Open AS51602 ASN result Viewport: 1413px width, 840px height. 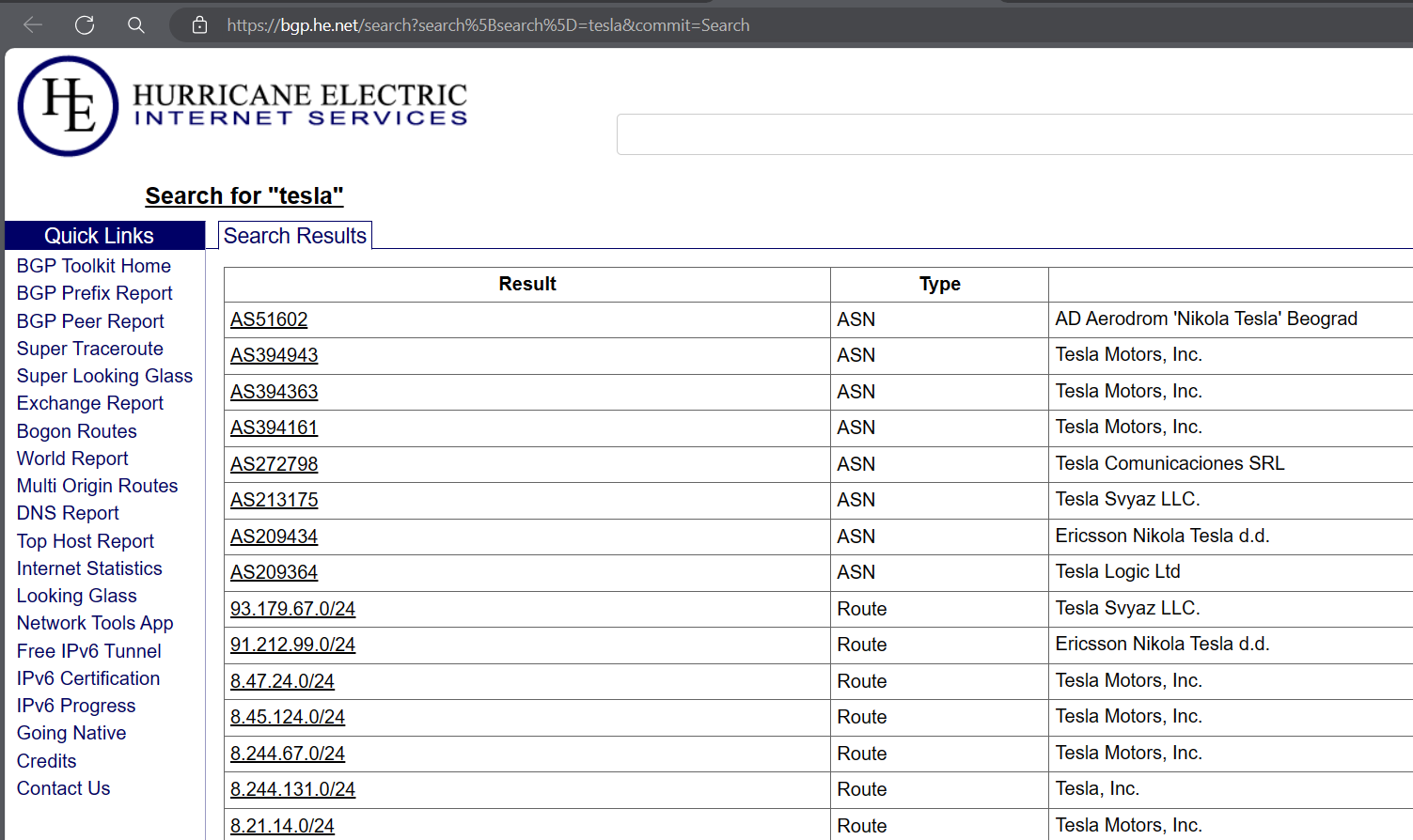[269, 319]
